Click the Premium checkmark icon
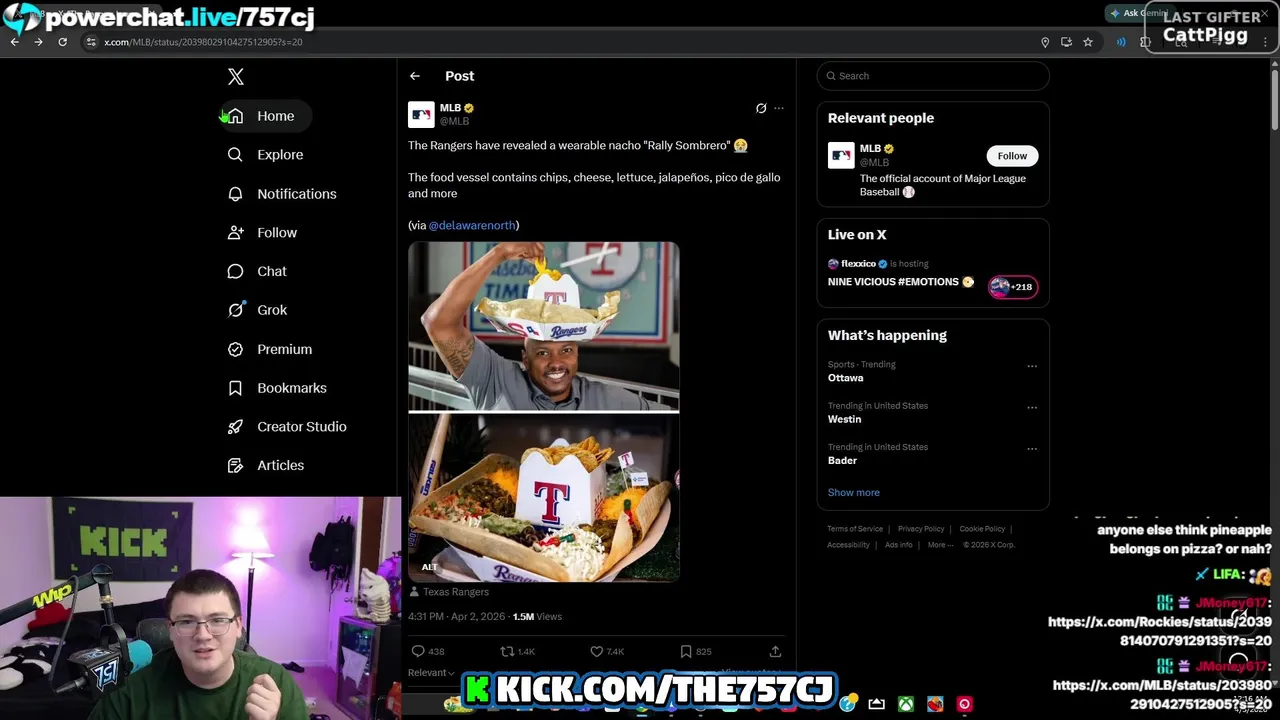1280x720 pixels. click(x=235, y=349)
